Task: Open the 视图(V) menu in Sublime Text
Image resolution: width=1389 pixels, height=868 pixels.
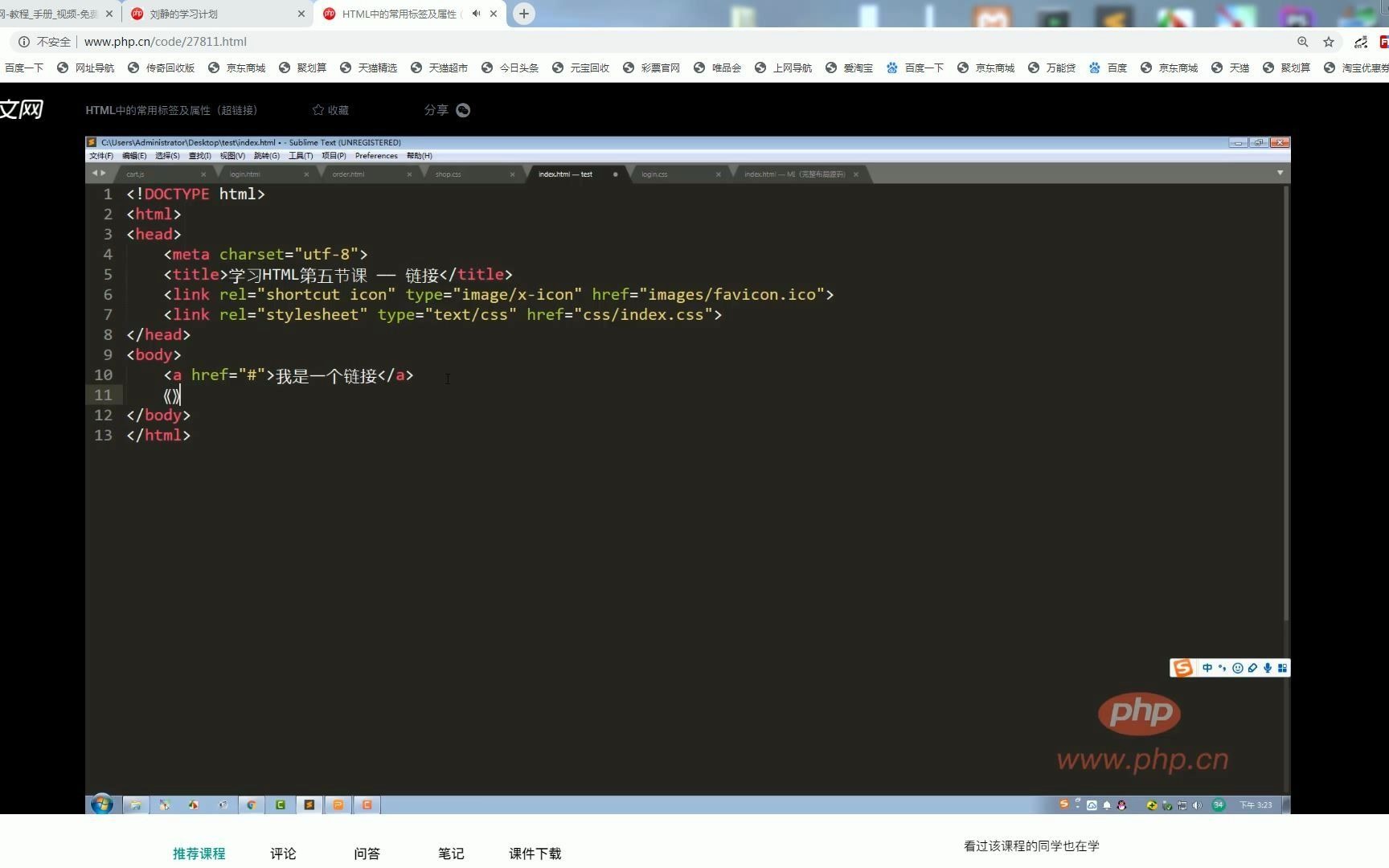Action: click(x=232, y=156)
